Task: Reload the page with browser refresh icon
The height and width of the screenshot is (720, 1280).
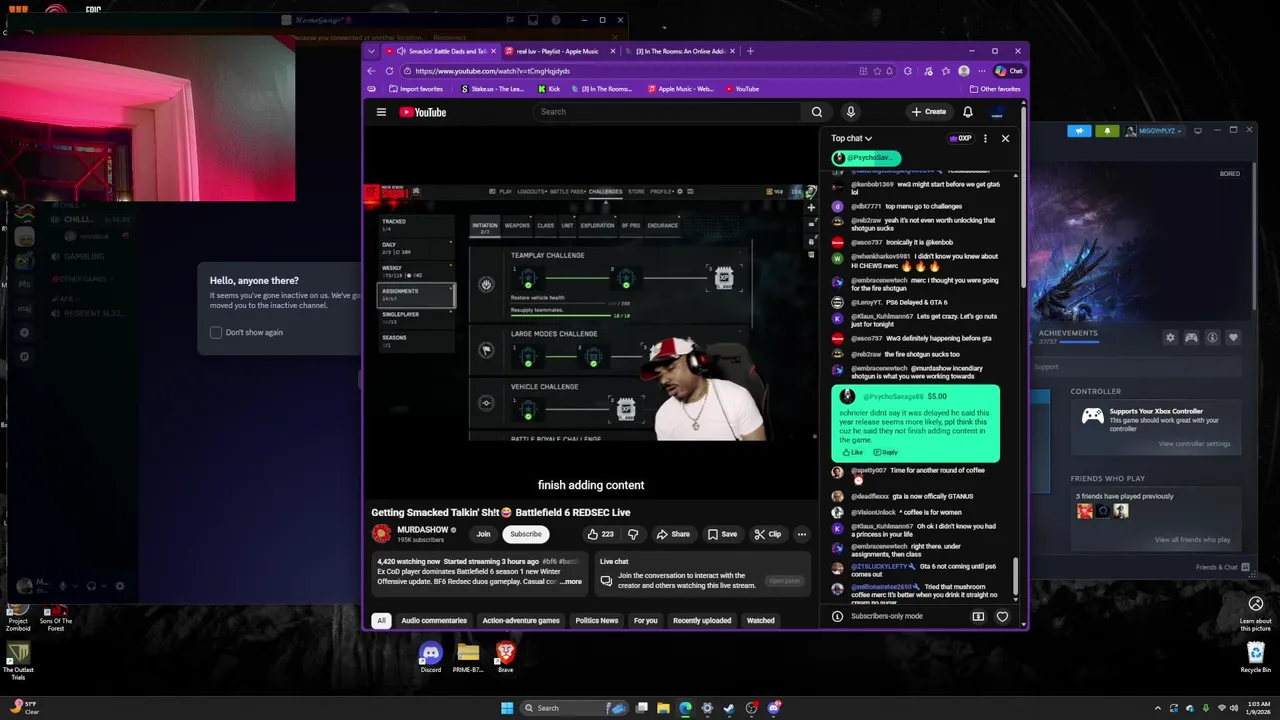Action: [390, 71]
